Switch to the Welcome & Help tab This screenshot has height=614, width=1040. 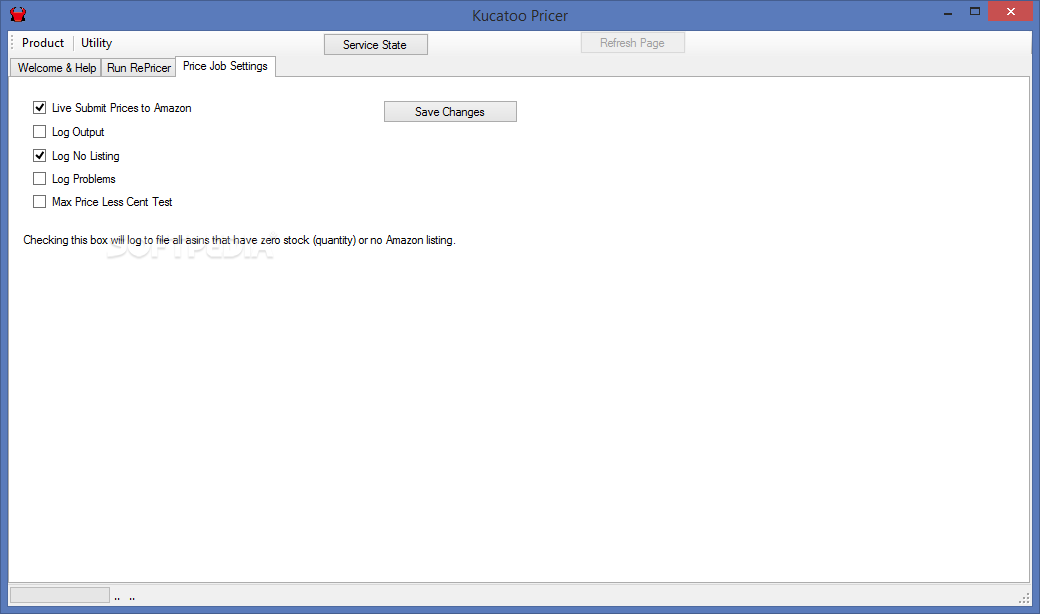56,68
